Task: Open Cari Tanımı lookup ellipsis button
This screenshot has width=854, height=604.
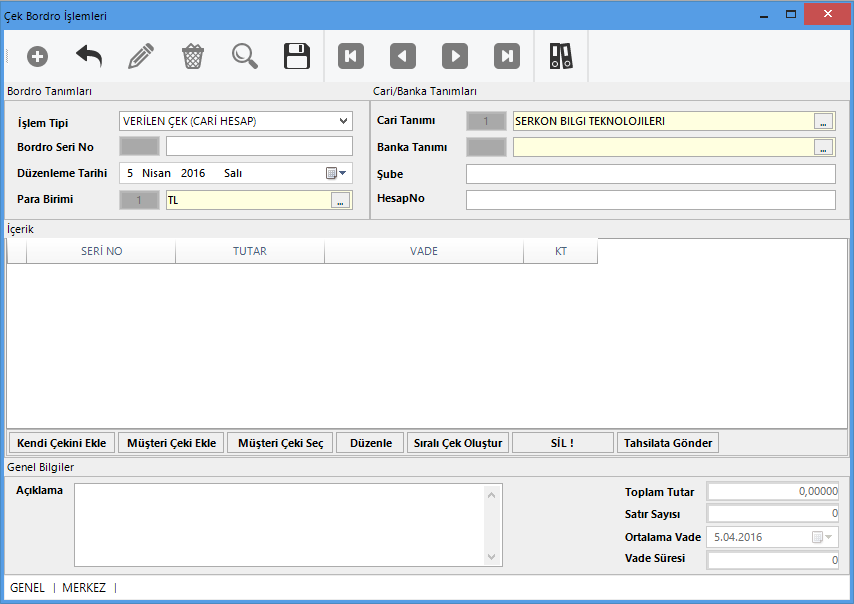Action: point(824,121)
